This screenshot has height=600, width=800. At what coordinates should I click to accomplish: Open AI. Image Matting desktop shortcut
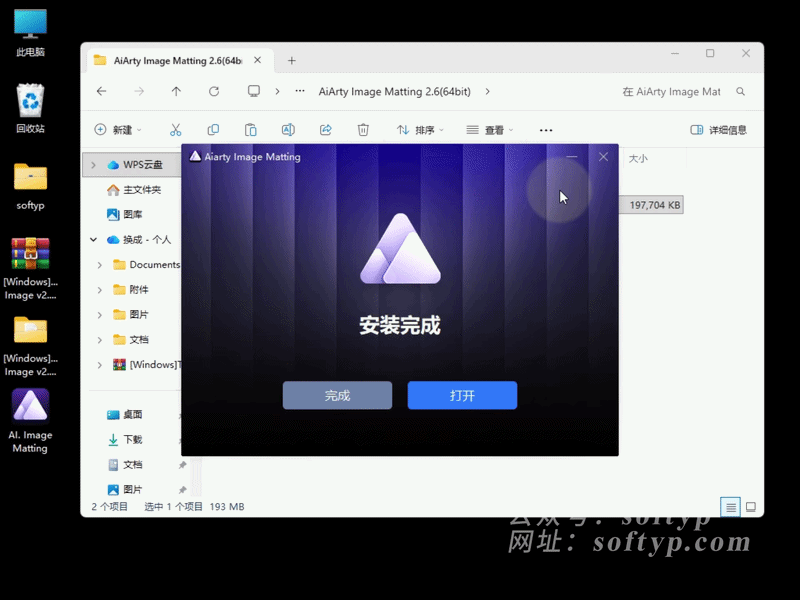click(x=30, y=421)
